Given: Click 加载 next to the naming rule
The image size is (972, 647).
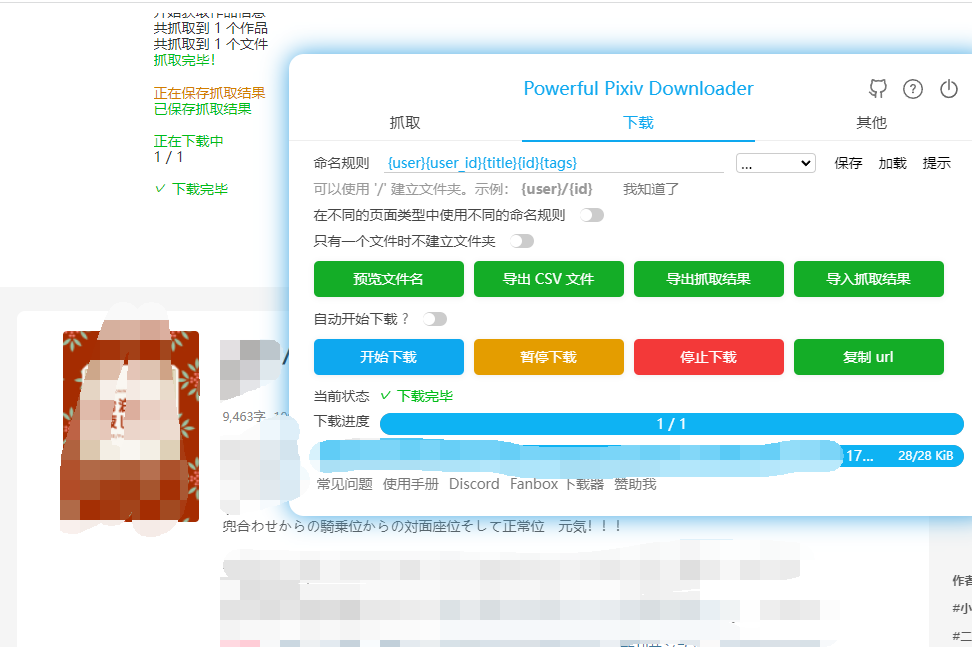Looking at the screenshot, I should pos(893,163).
